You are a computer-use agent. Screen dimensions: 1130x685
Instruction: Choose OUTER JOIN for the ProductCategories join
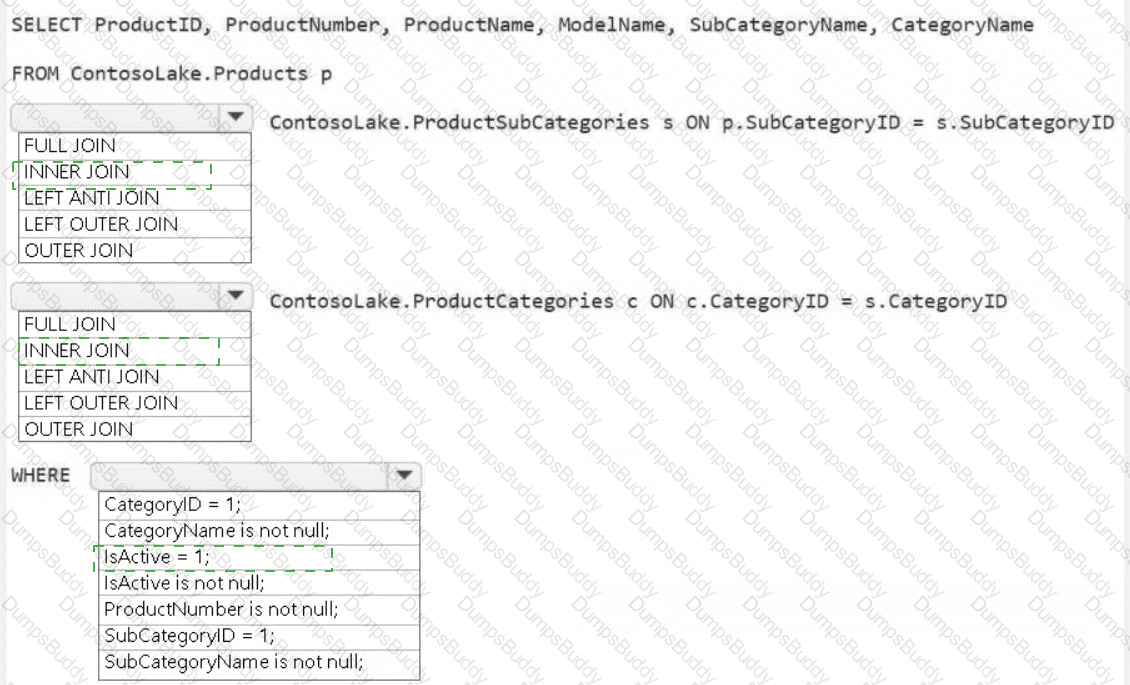coord(78,429)
